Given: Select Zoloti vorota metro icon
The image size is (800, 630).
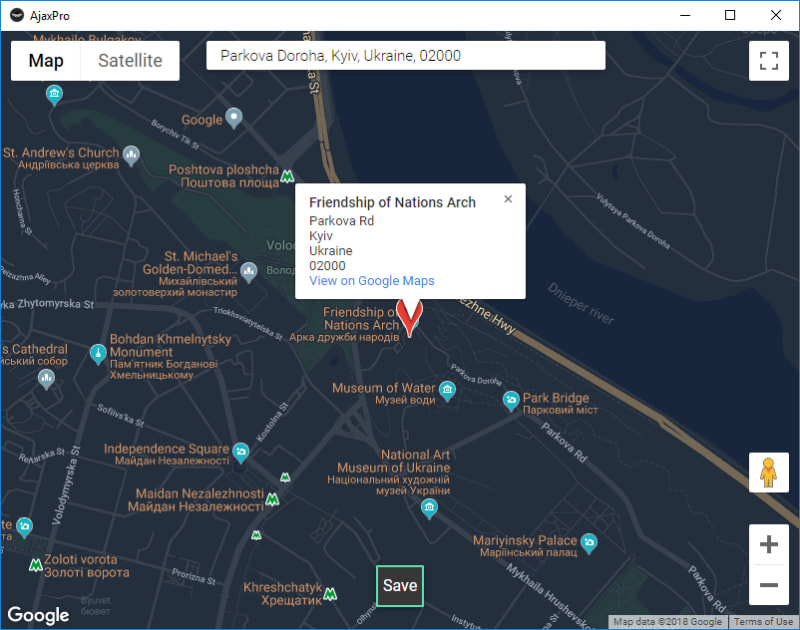Looking at the screenshot, I should pyautogui.click(x=35, y=565).
